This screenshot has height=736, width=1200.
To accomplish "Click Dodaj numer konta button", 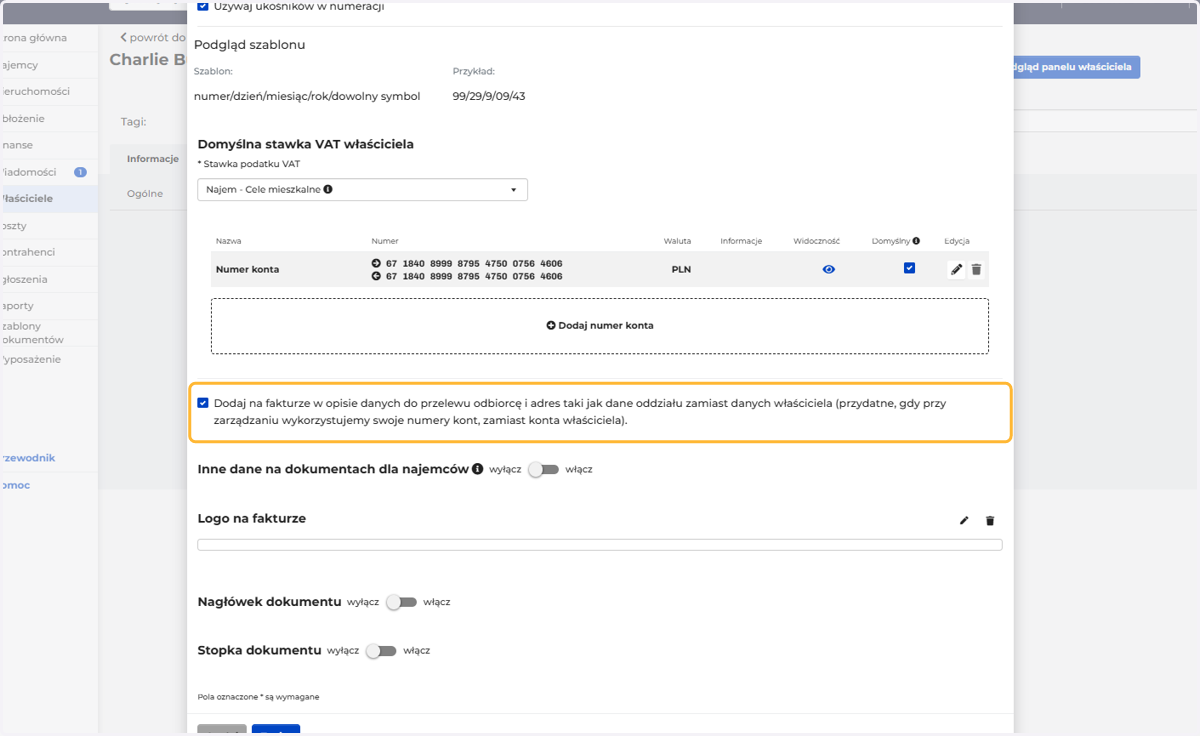I will point(600,325).
